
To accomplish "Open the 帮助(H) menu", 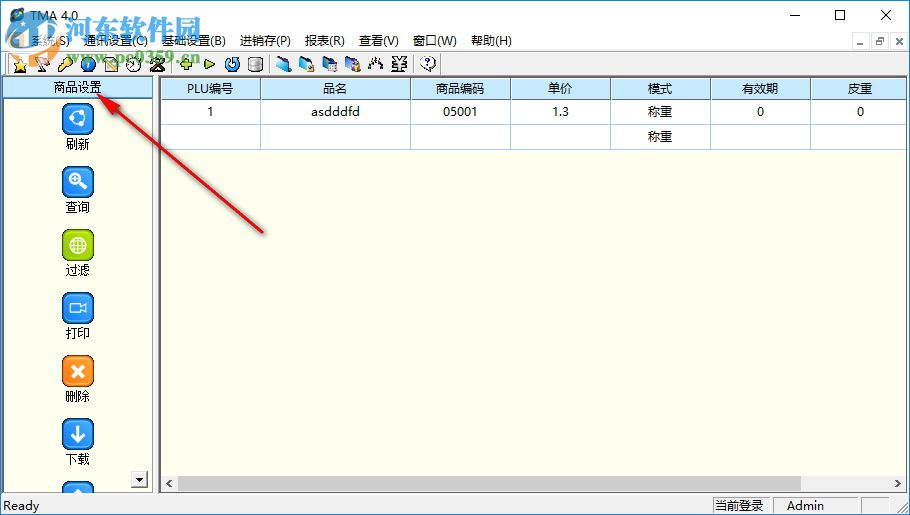I will click(x=491, y=41).
